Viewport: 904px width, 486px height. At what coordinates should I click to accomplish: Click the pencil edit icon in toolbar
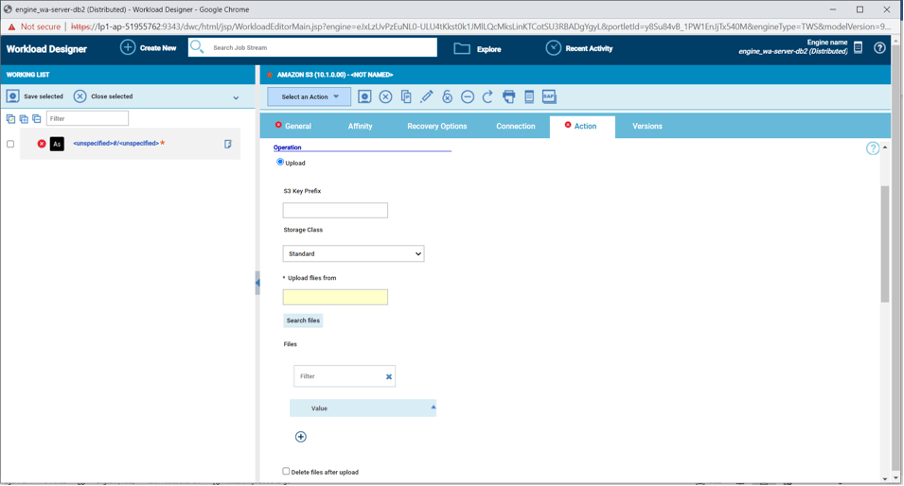pos(426,97)
